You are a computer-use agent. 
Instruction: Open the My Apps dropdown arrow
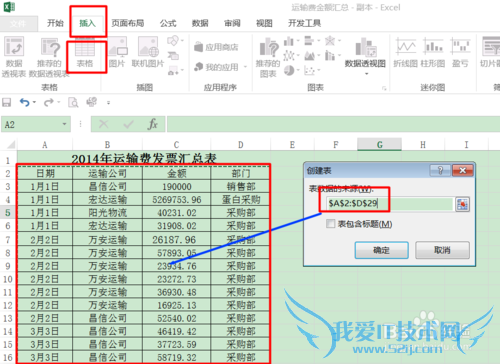245,67
